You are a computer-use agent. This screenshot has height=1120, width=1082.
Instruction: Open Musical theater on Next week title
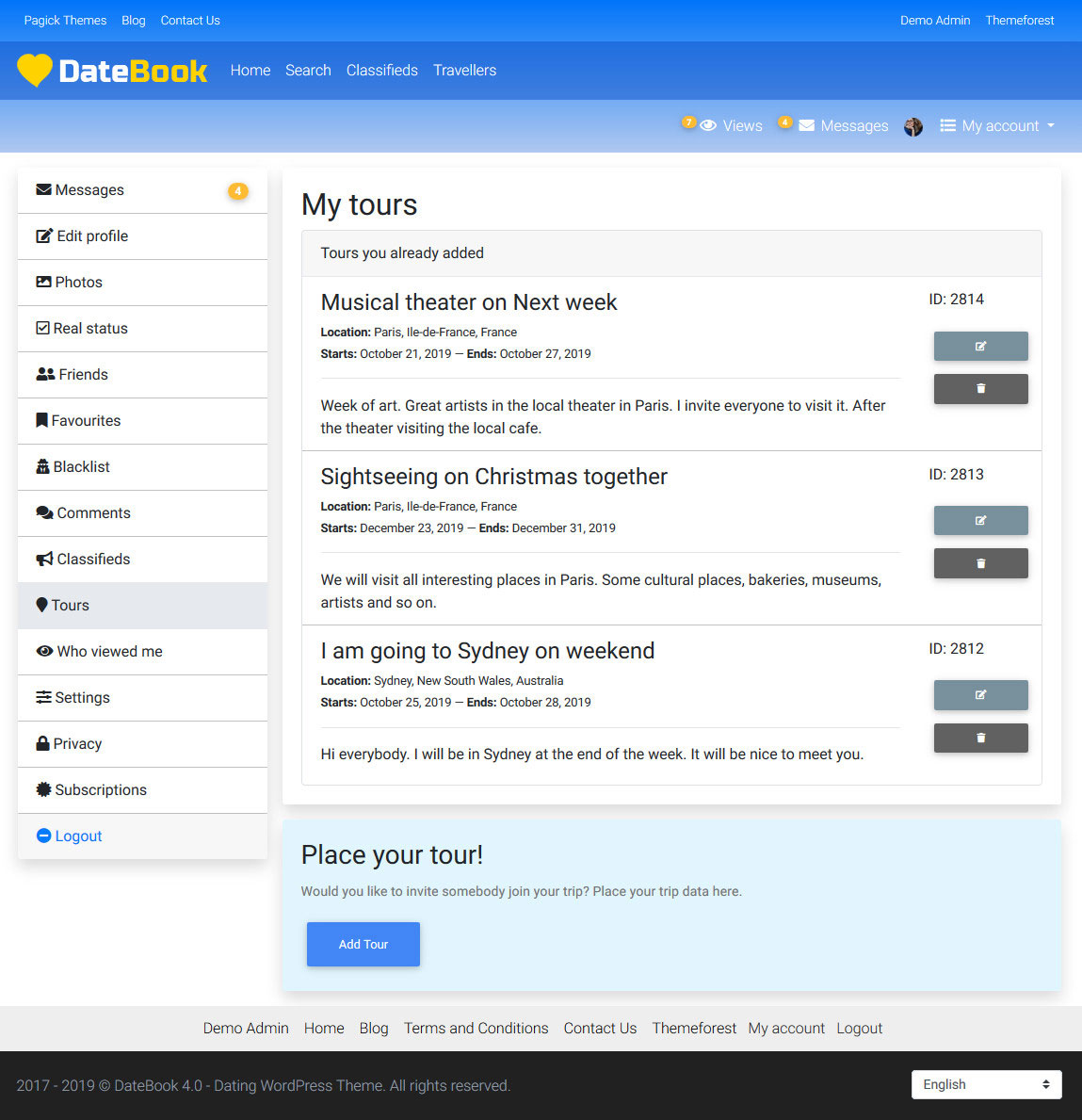point(469,302)
